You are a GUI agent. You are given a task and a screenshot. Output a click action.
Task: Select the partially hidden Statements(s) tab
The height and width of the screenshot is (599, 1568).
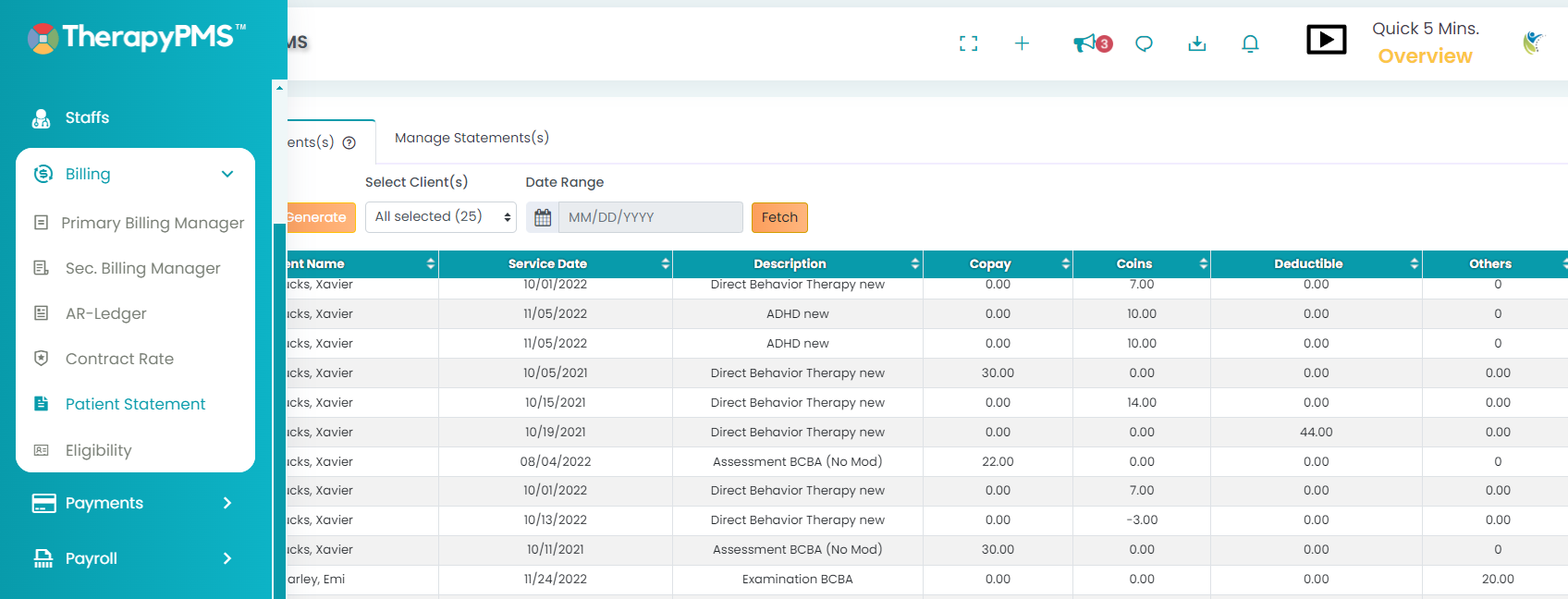(x=330, y=142)
